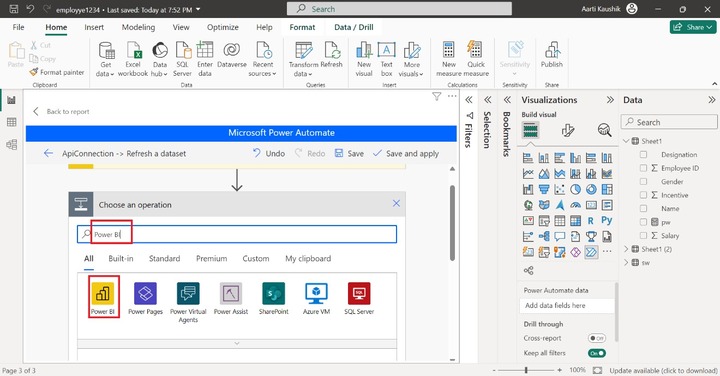Switch to the View ribbon tab
Screen dimensions: 720x376
coord(181,27)
